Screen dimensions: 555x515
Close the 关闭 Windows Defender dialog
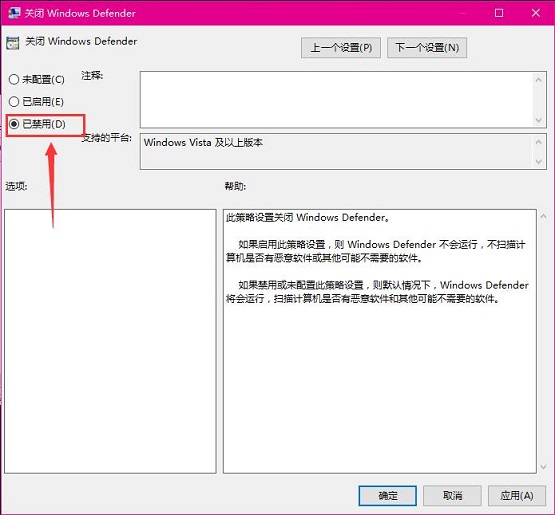(x=536, y=13)
